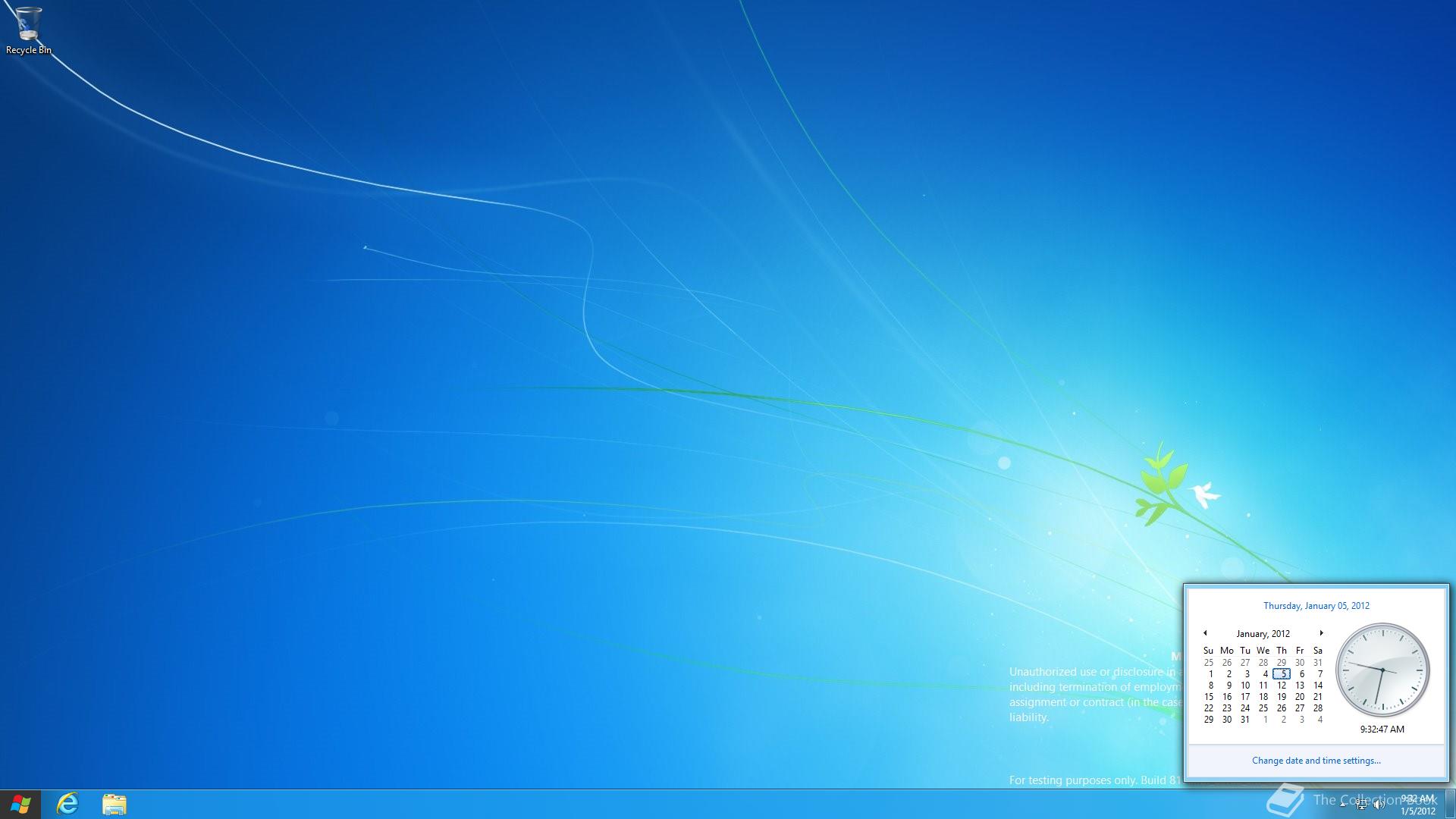Go to previous month in calendar

[1205, 633]
